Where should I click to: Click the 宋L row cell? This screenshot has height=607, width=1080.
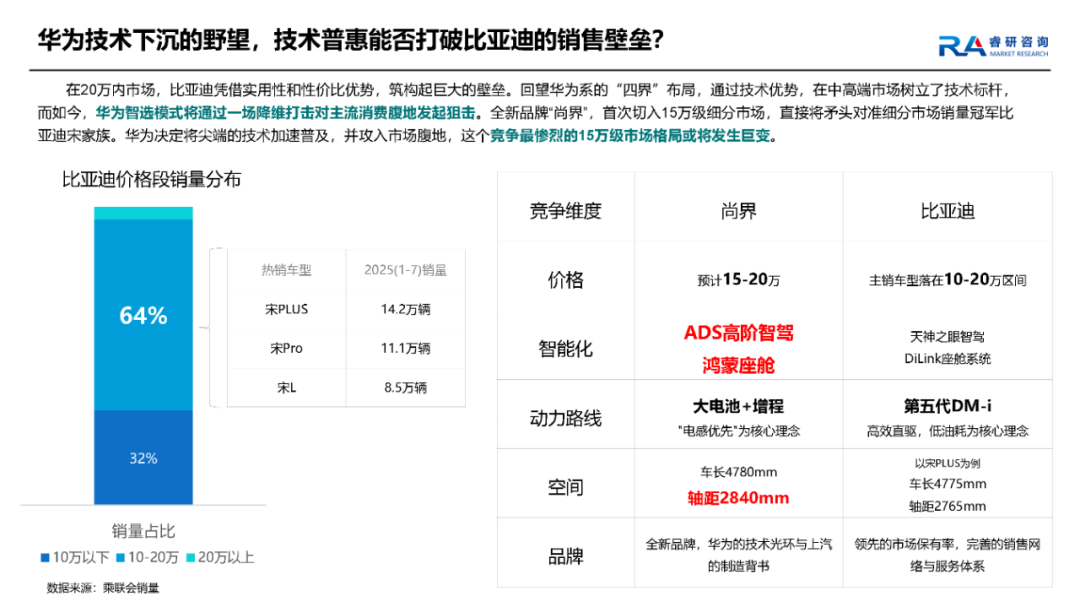click(x=287, y=388)
